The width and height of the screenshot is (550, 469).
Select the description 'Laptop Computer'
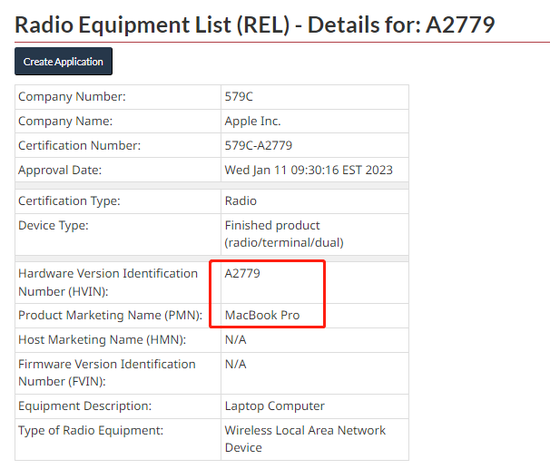pyautogui.click(x=275, y=406)
